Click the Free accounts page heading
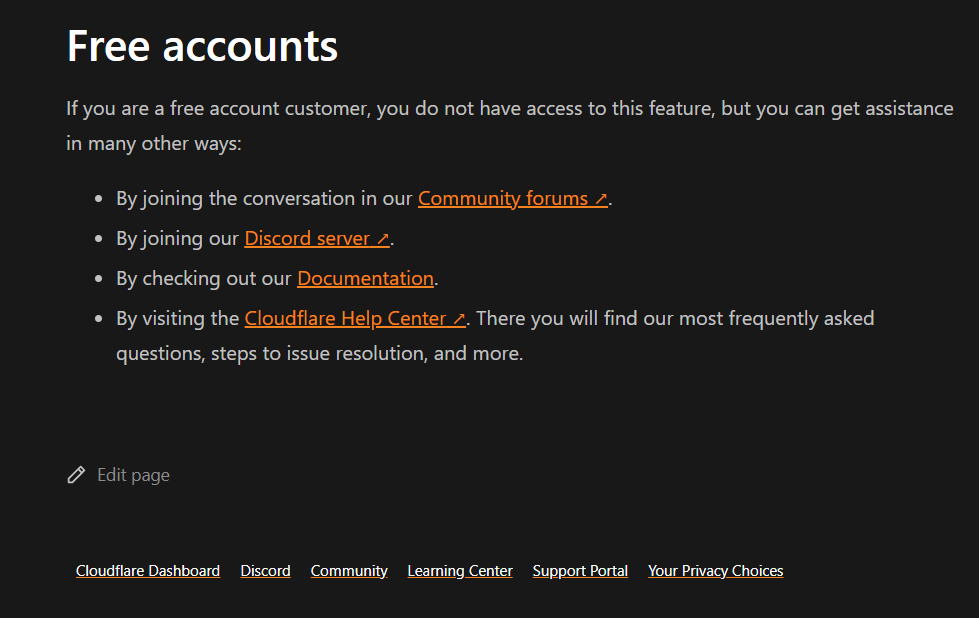The width and height of the screenshot is (979, 618). tap(202, 45)
